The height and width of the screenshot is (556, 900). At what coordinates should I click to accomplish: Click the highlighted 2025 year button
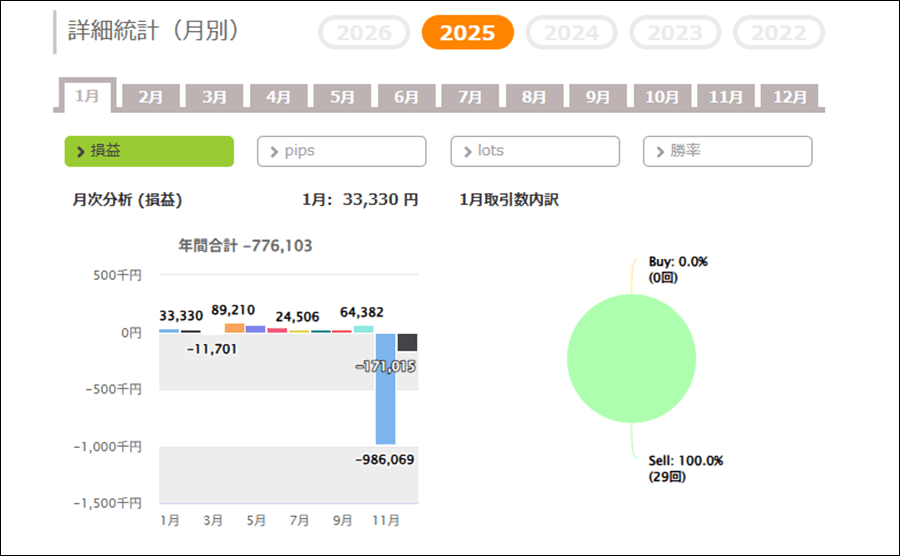467,33
